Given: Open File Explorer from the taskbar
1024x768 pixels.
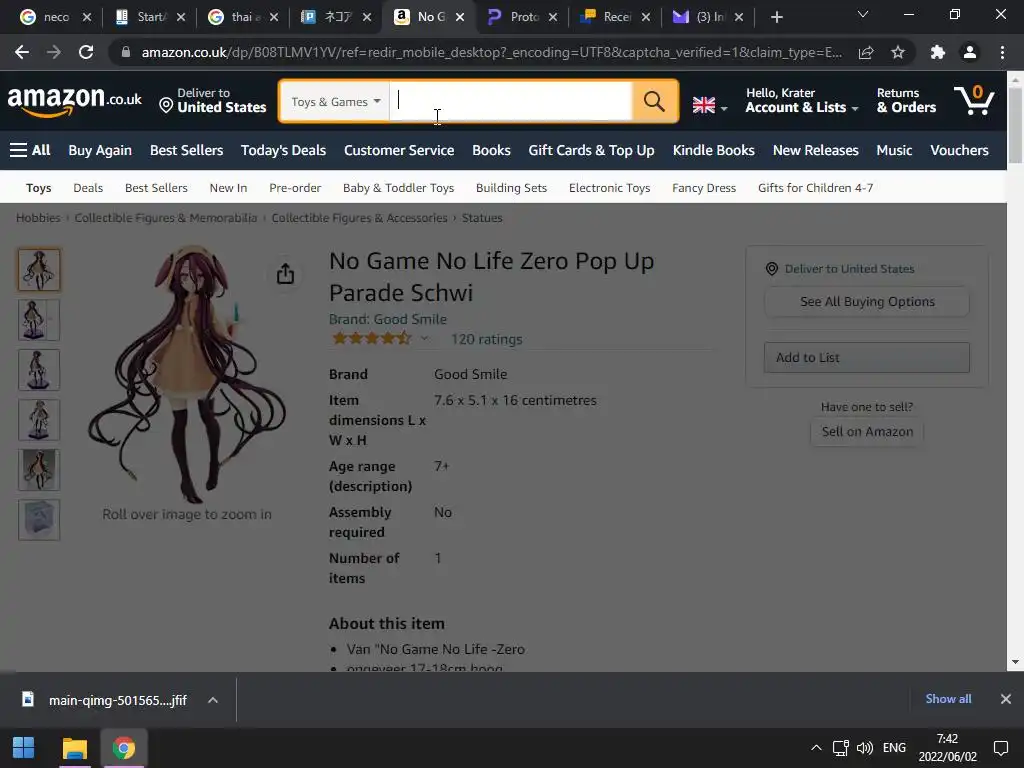Looking at the screenshot, I should pyautogui.click(x=74, y=748).
